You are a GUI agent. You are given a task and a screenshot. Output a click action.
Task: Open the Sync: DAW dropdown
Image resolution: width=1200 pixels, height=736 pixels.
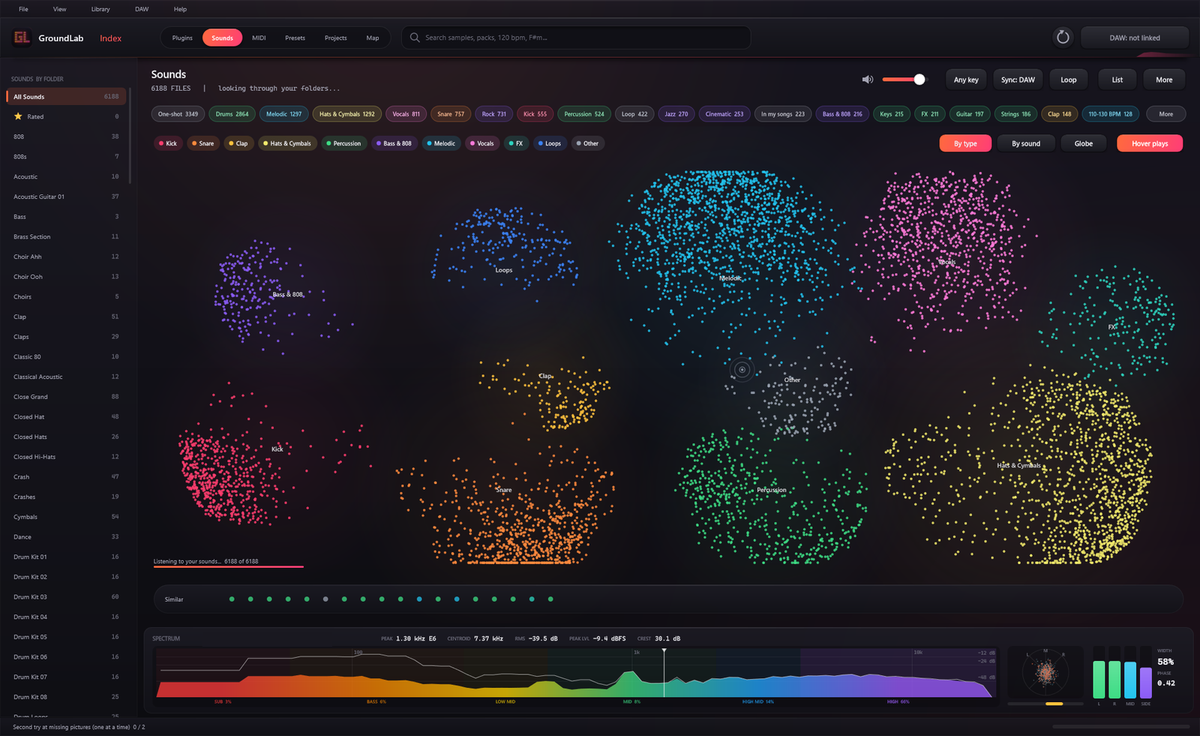click(1018, 79)
